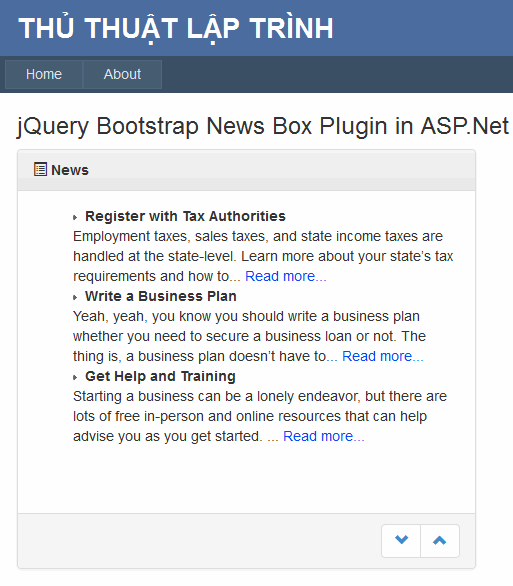Click the THỦ THUẬT LẬP TRÌNH site title
513x586 pixels.
point(176,28)
